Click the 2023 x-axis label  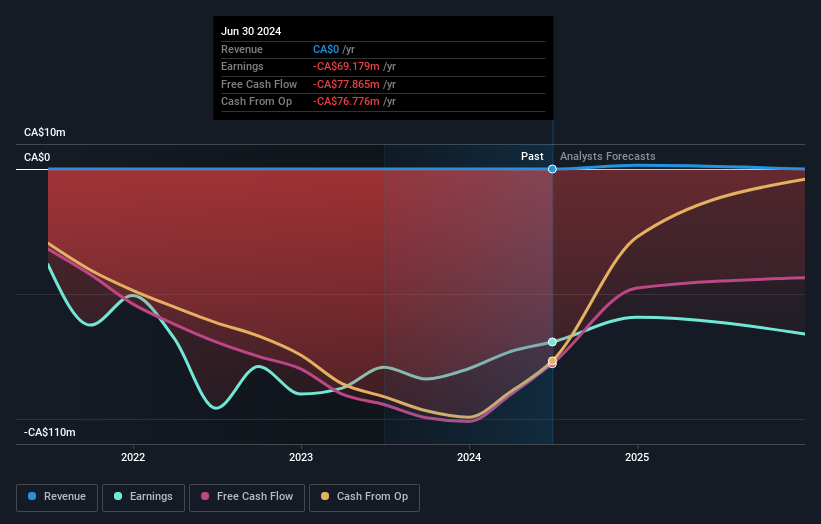(x=301, y=457)
